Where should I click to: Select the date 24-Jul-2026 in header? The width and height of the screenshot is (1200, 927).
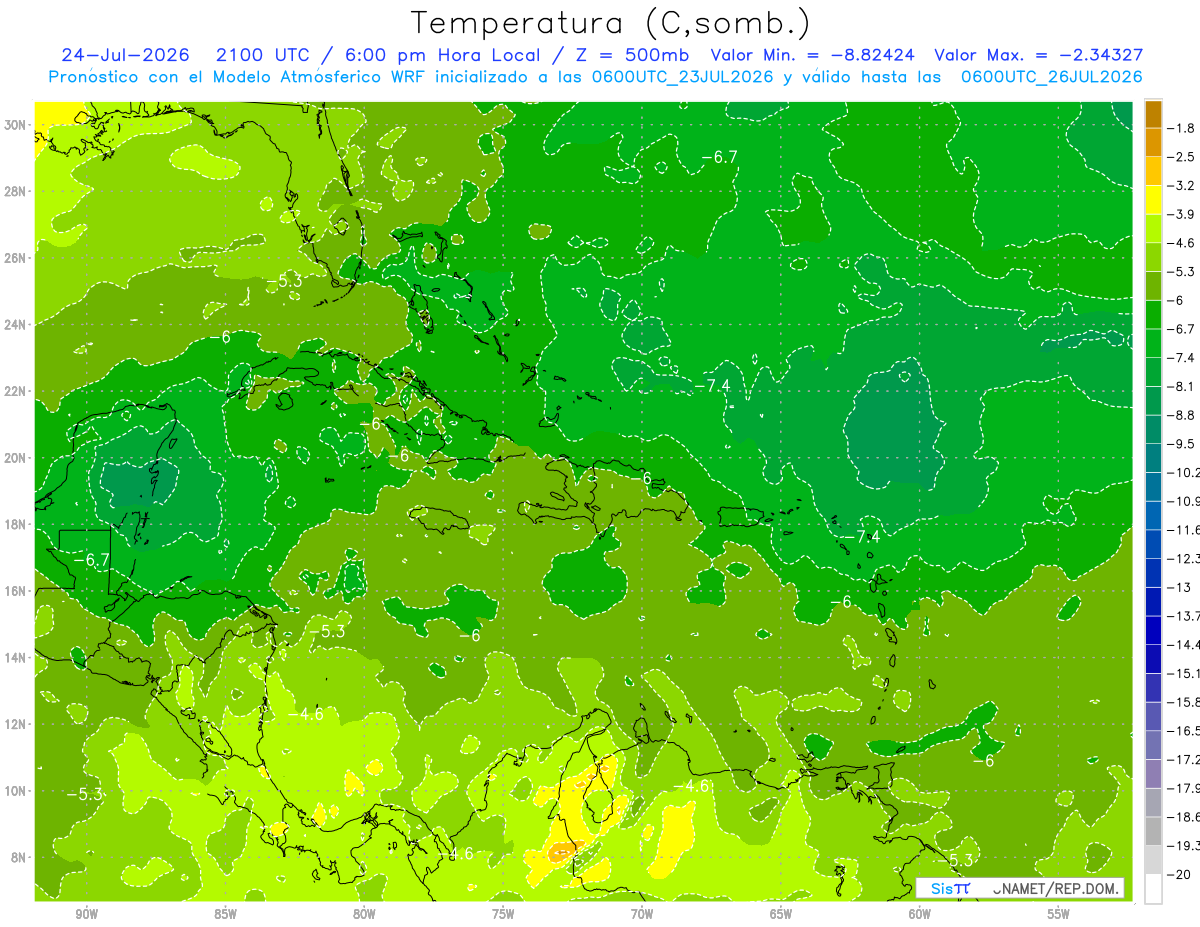(x=127, y=55)
